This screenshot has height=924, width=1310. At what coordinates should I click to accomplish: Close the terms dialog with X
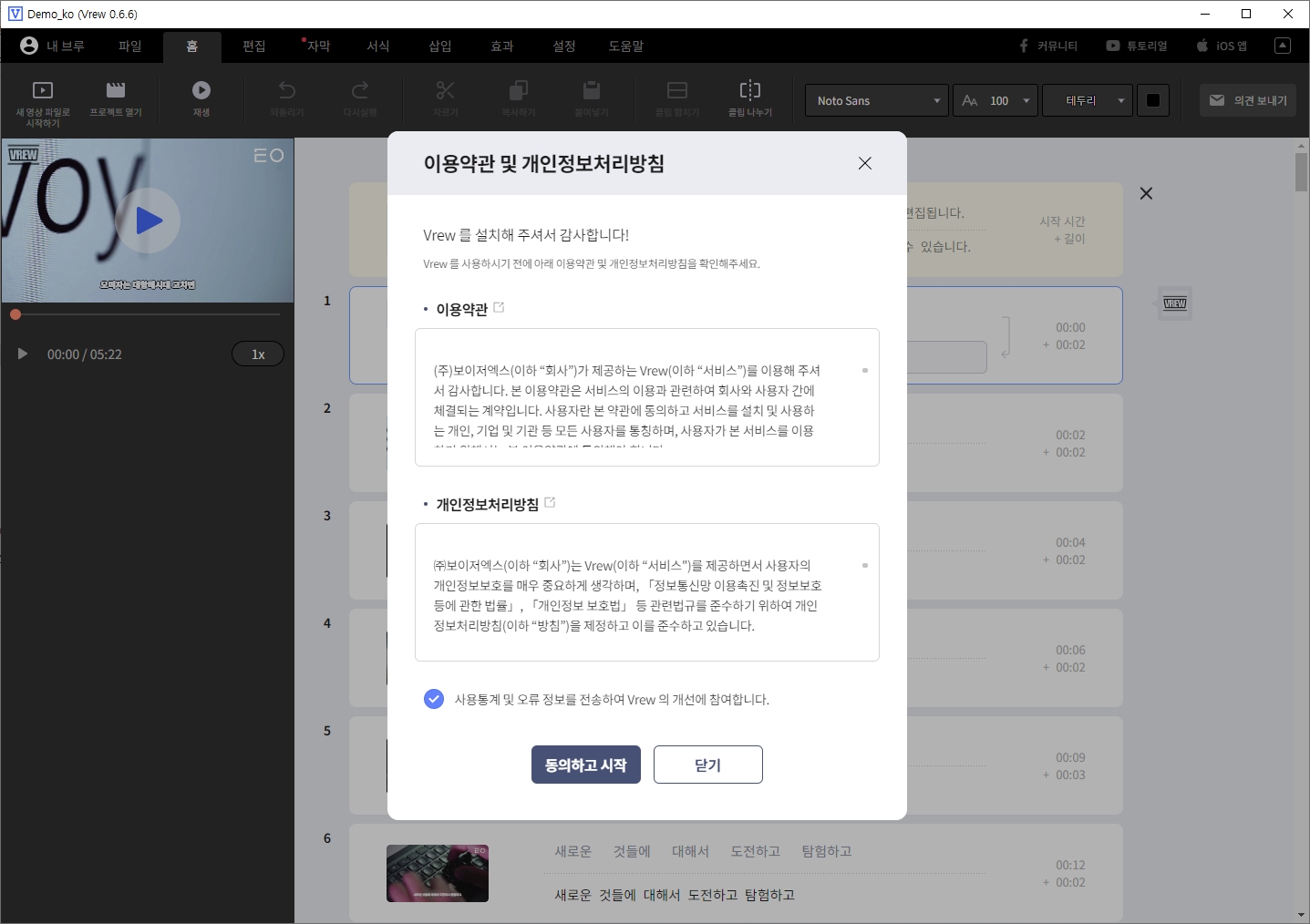(x=865, y=163)
